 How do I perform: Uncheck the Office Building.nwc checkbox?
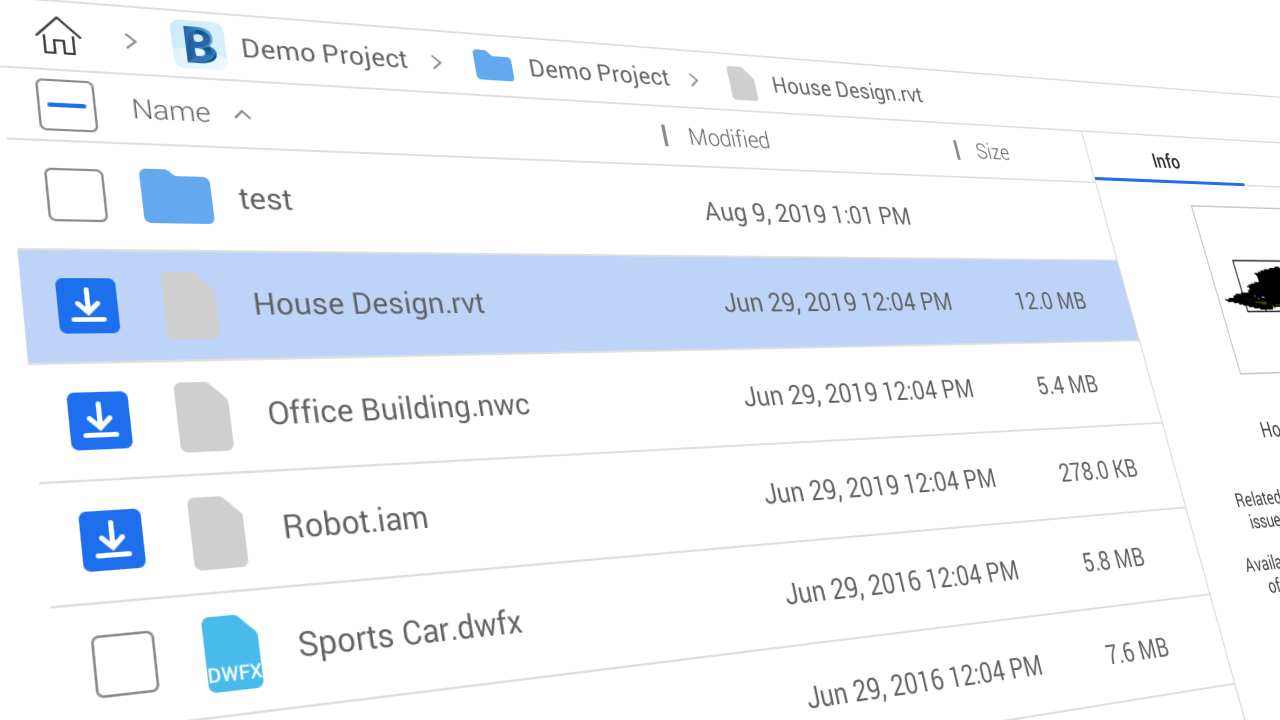[x=100, y=420]
